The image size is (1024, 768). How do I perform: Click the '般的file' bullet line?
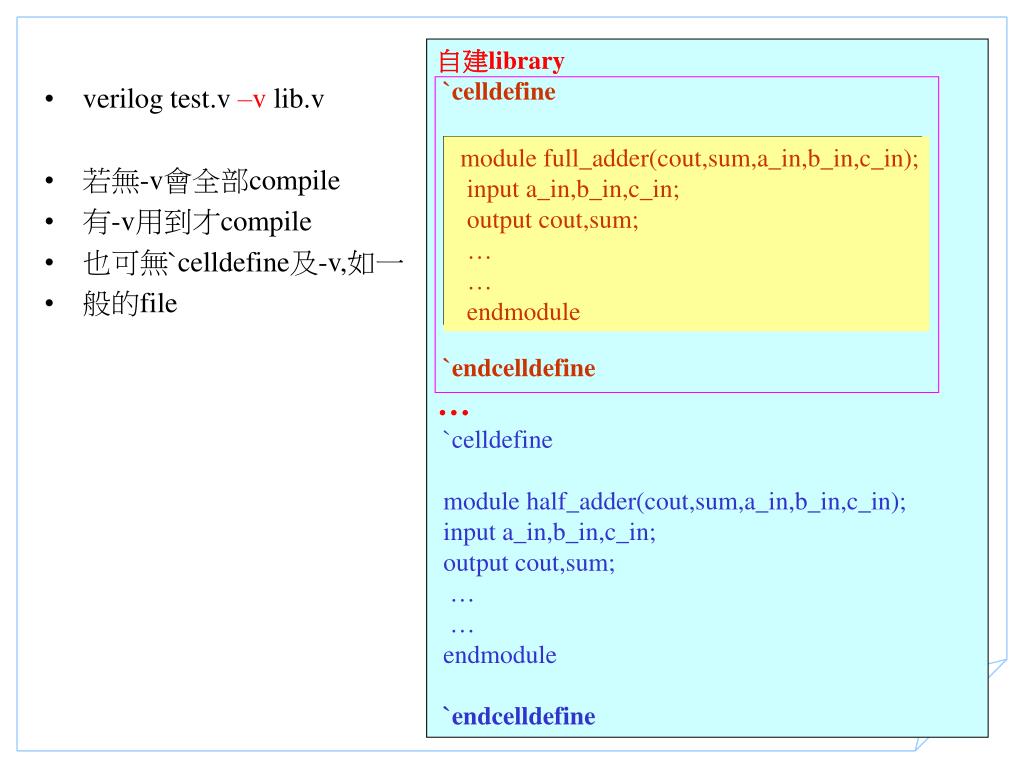[130, 304]
